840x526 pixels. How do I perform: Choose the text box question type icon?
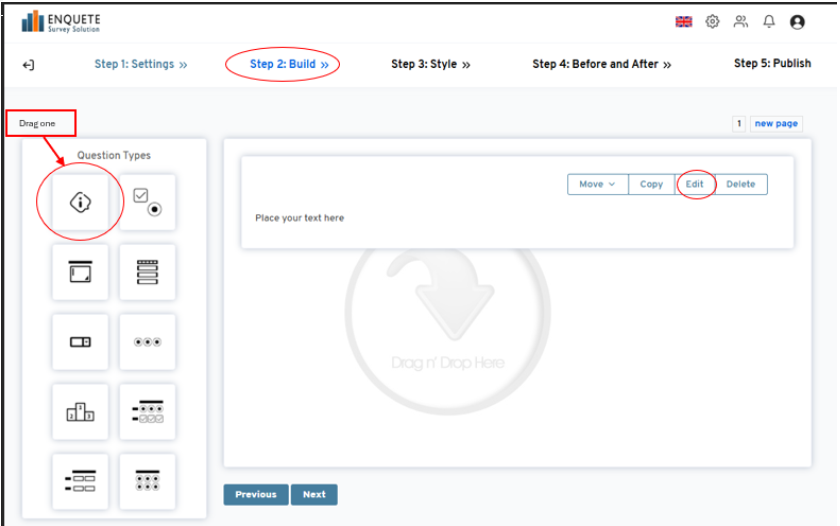pyautogui.click(x=80, y=272)
